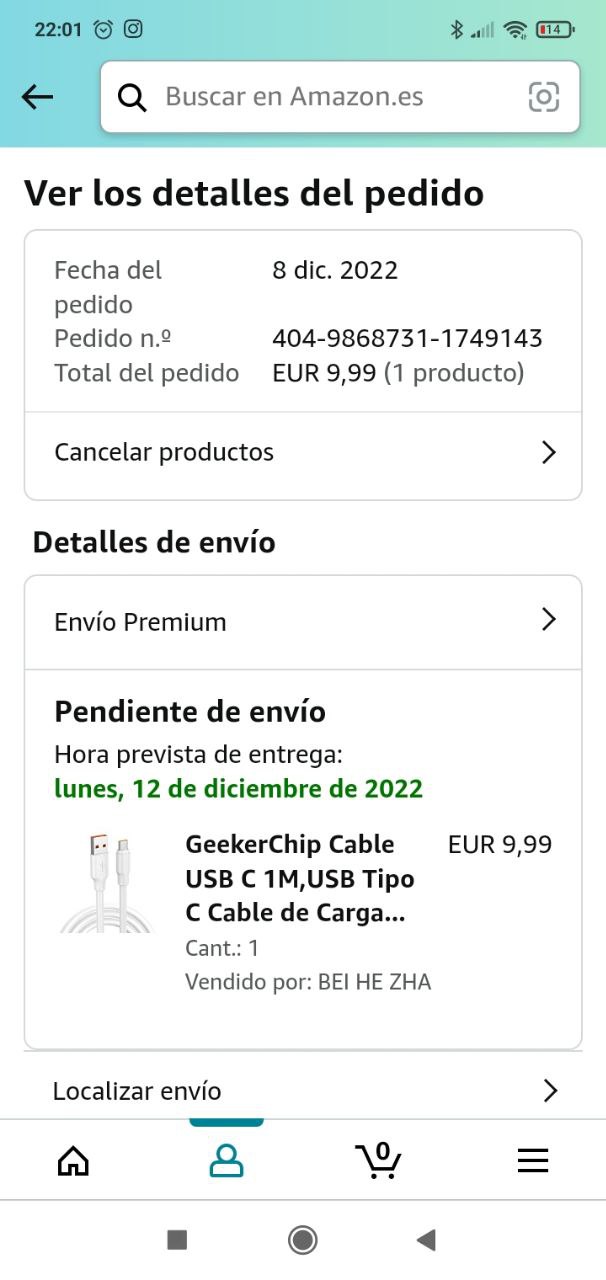The width and height of the screenshot is (606, 1280).
Task: Go to the Home tab icon
Action: click(73, 1160)
